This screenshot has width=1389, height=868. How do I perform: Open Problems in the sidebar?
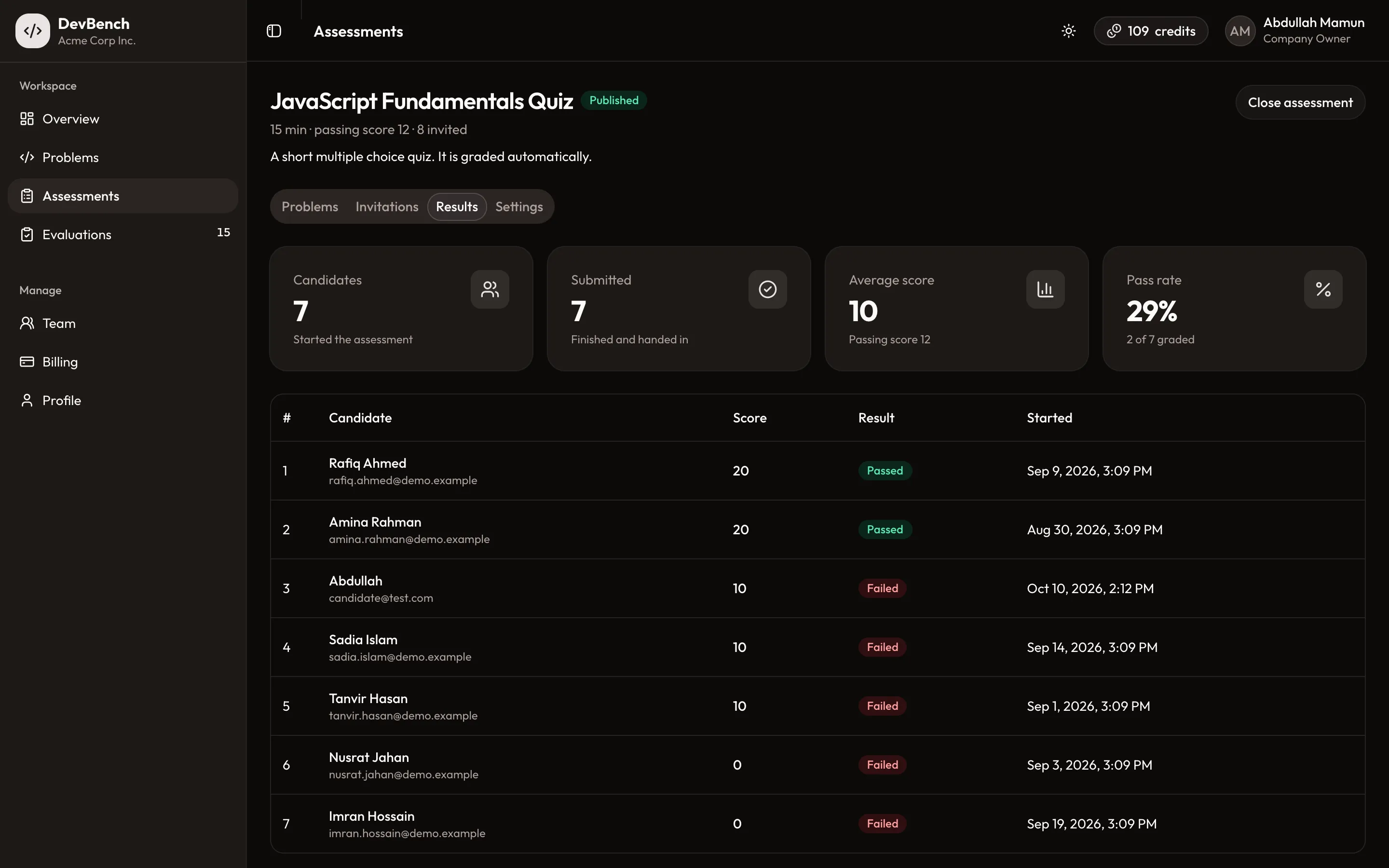123,157
